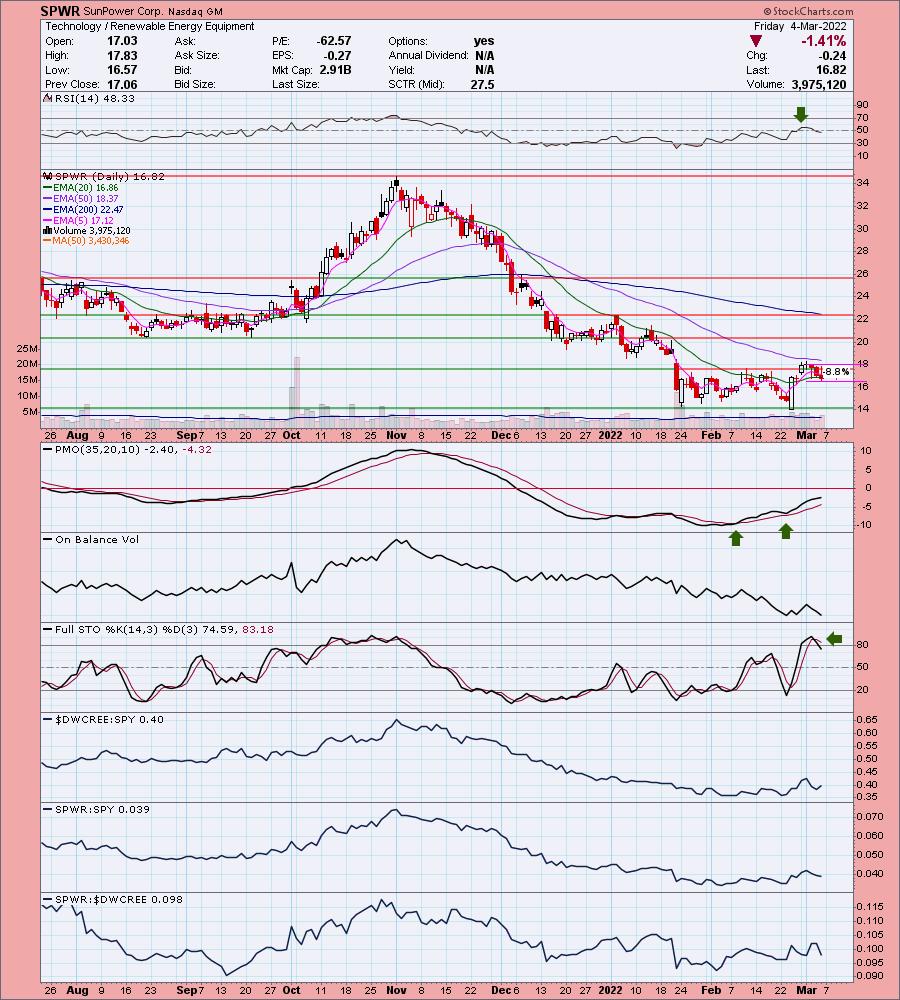Click the Options yes value
Viewport: 900px width, 1000px height.
click(484, 41)
